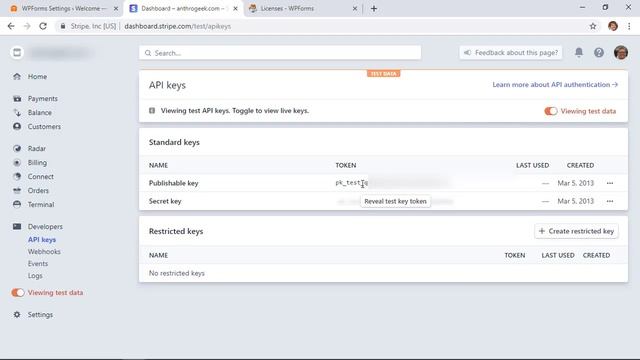
Task: Open API keys under Developers
Action: coord(42,240)
